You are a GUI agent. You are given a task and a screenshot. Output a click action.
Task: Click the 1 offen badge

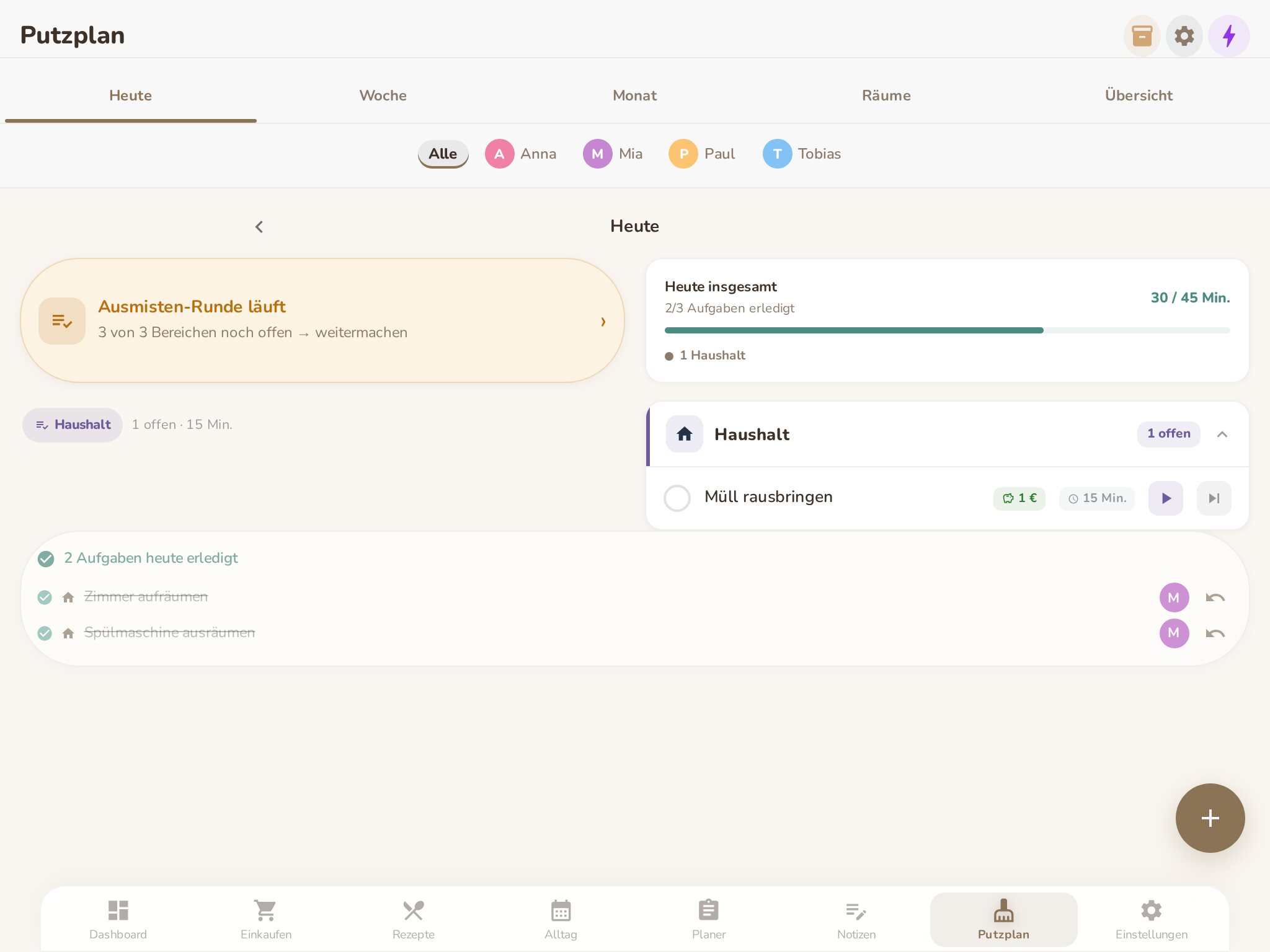[1168, 434]
